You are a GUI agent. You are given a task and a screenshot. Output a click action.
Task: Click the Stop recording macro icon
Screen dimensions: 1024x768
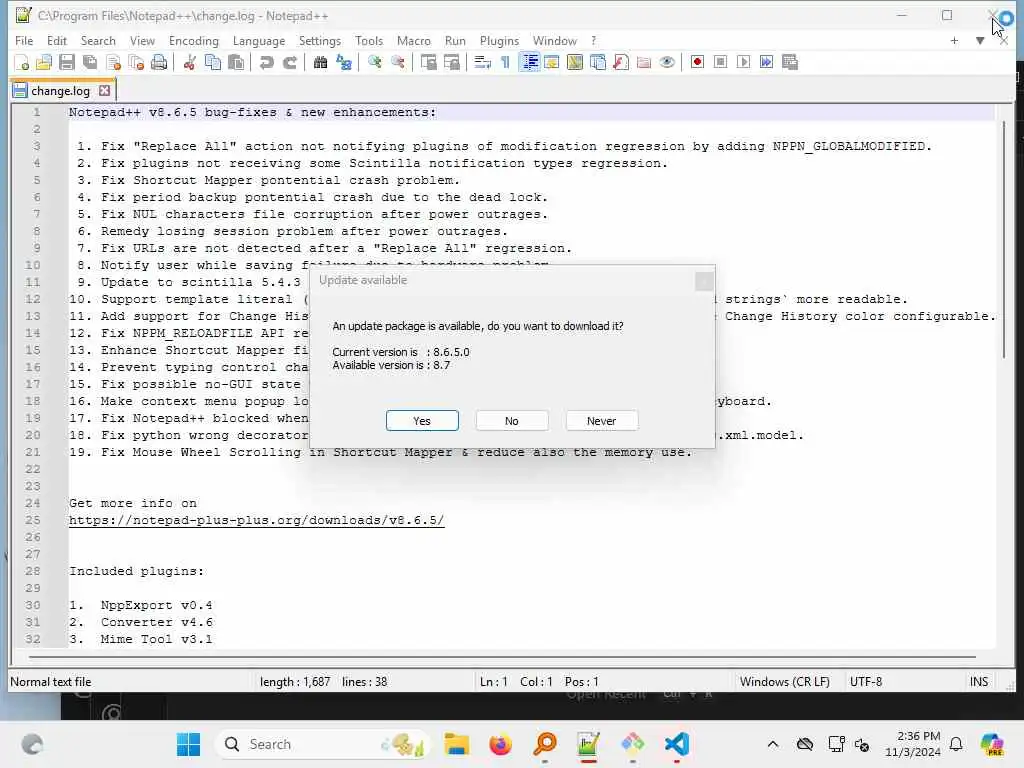coord(720,62)
